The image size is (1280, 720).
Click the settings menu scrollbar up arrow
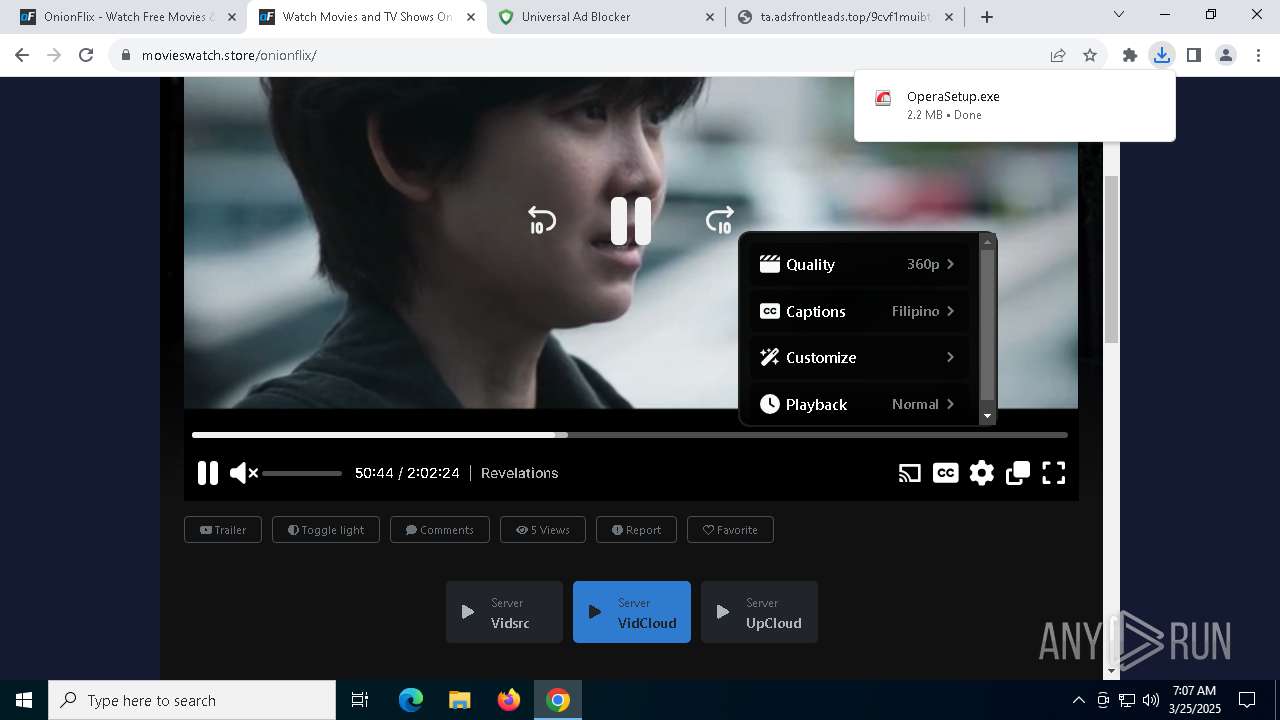coord(988,241)
